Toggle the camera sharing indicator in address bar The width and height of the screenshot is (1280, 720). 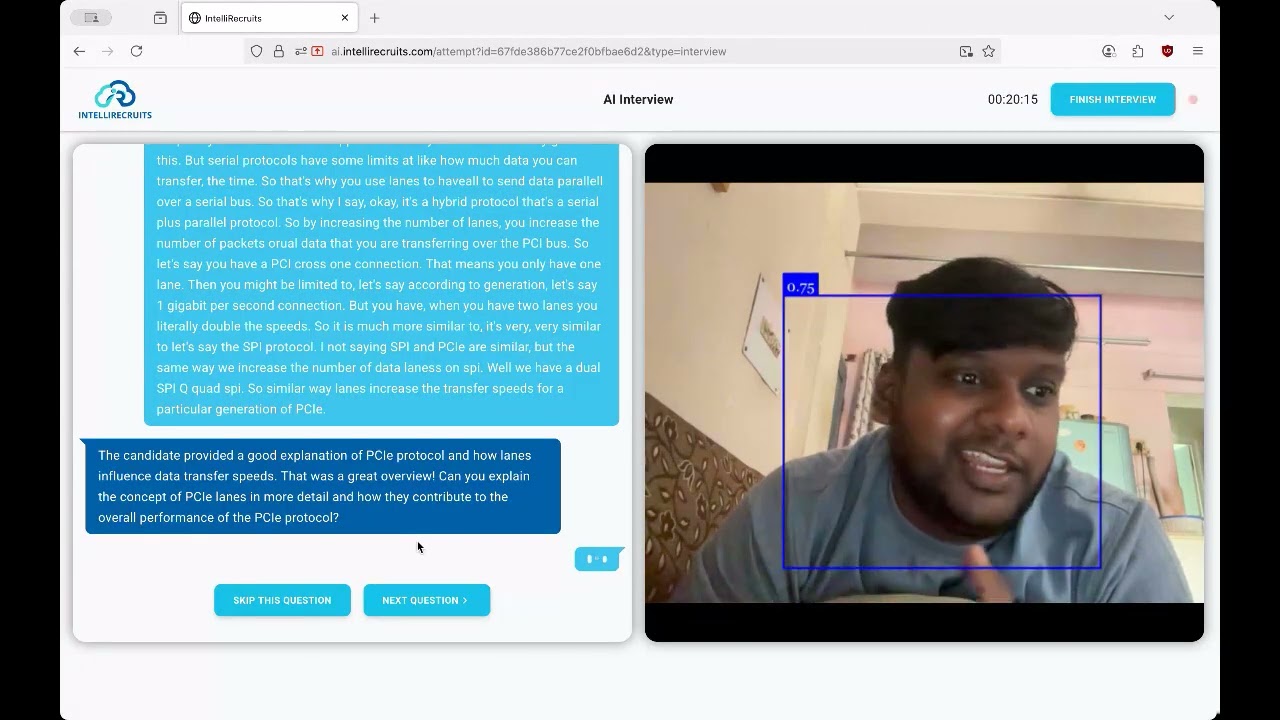point(318,51)
